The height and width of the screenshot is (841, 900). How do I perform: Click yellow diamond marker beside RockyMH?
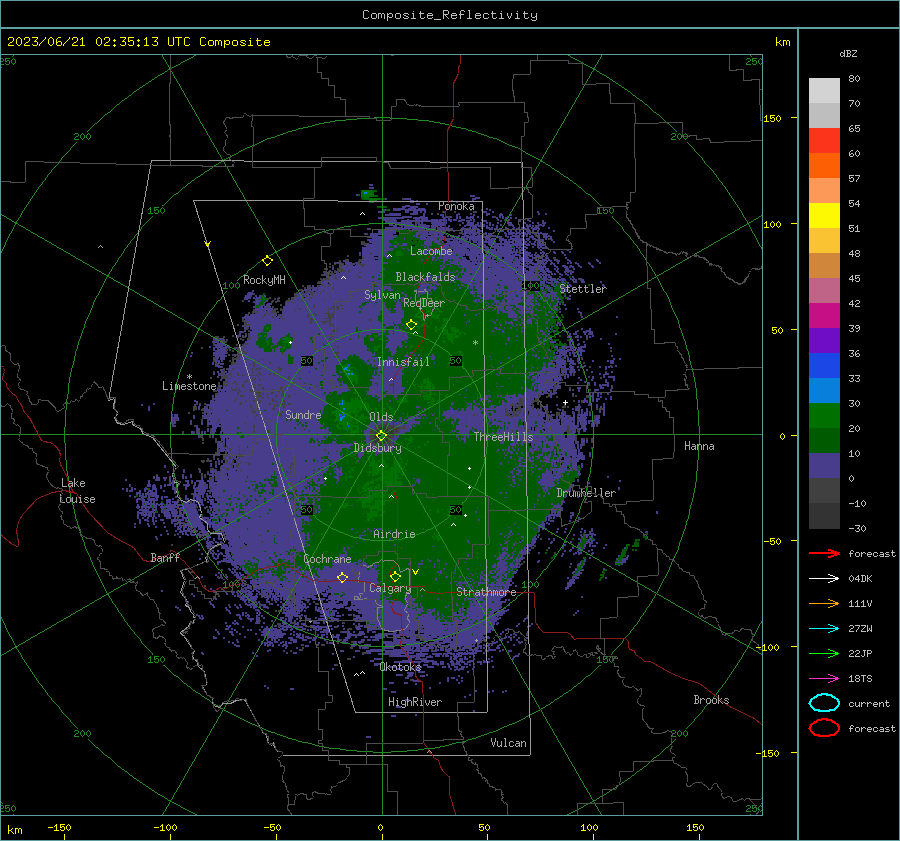coord(267,261)
